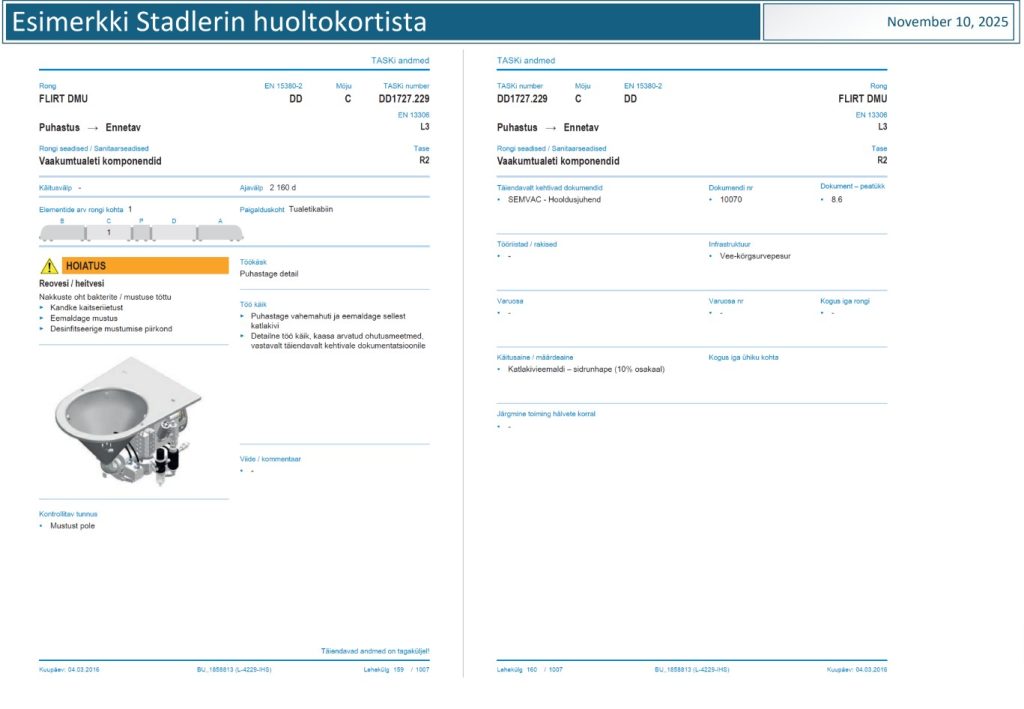This screenshot has height=709, width=1024.
Task: Click the right page Puhastus arrow
Action: click(549, 128)
